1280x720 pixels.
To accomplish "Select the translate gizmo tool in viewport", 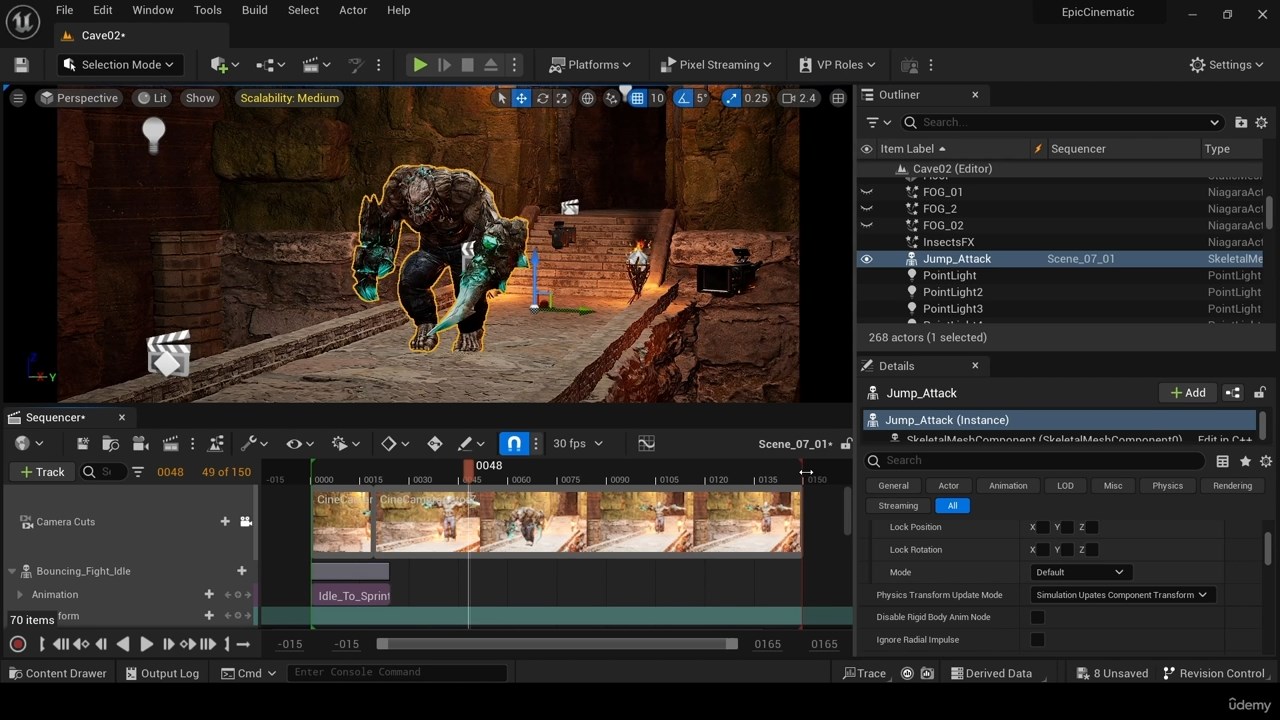I will pyautogui.click(x=521, y=98).
